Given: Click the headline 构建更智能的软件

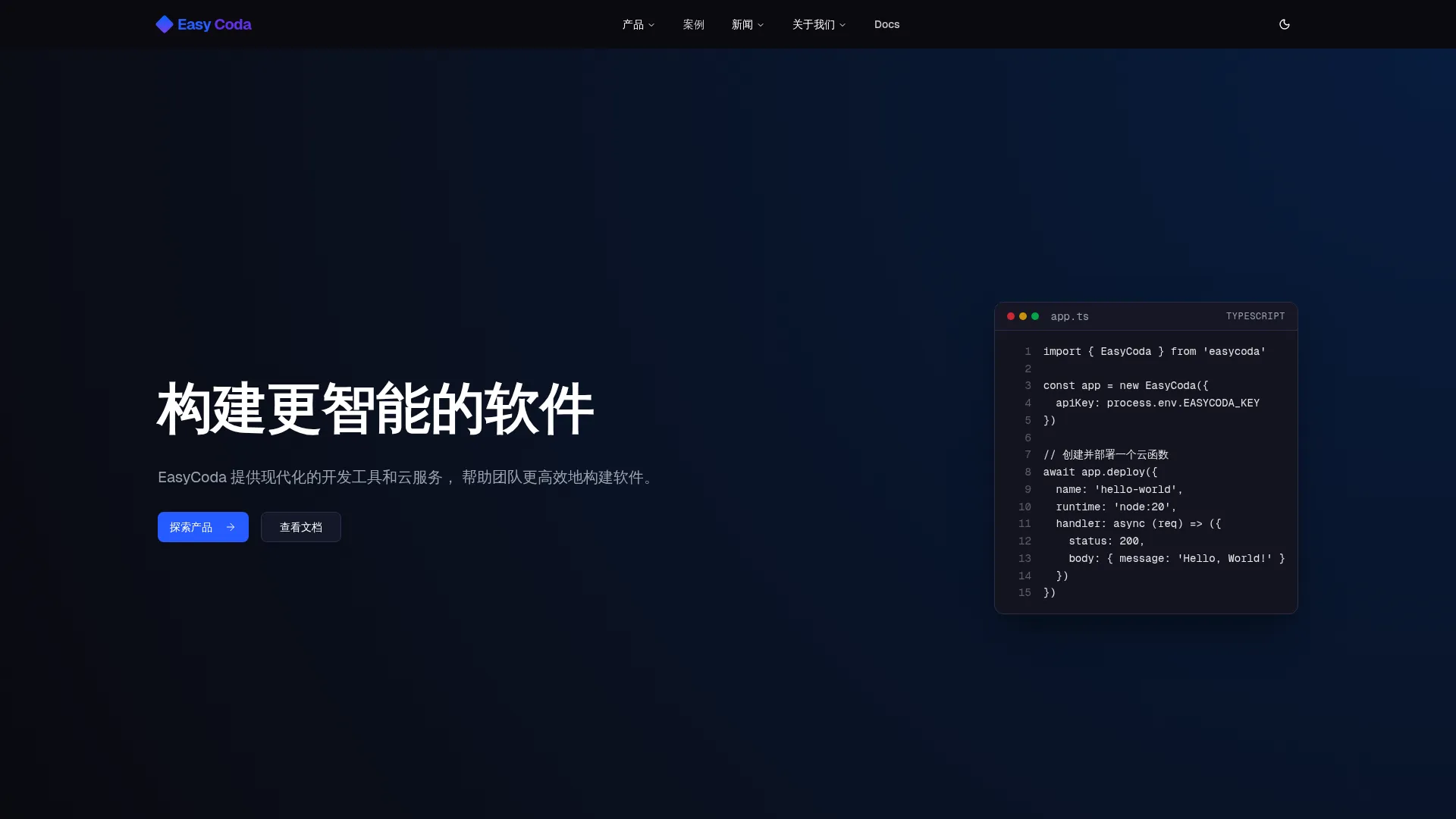Looking at the screenshot, I should 375,409.
